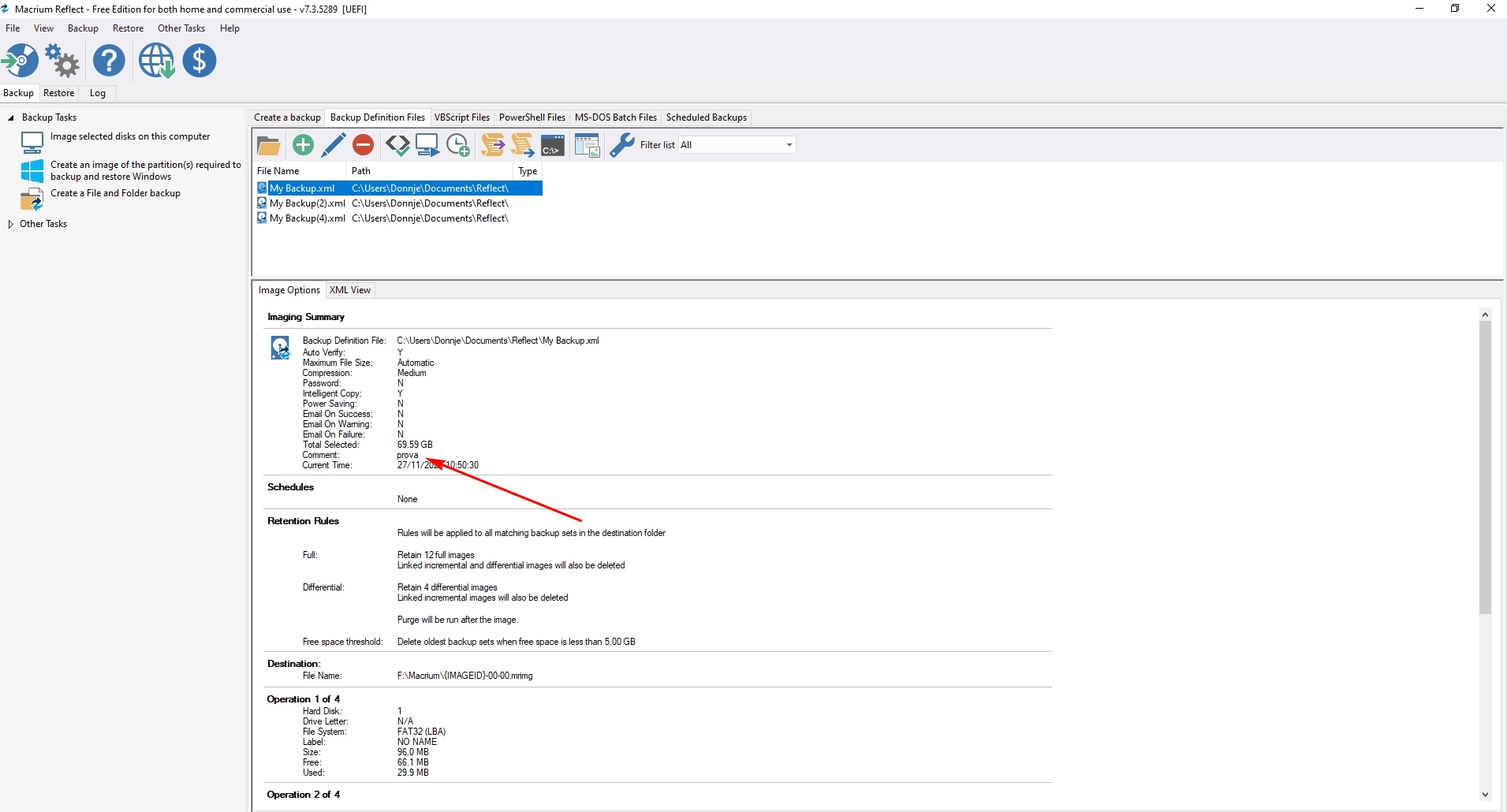This screenshot has height=812, width=1507.
Task: Create desktop shortcut window picture icon
Action: 588,145
